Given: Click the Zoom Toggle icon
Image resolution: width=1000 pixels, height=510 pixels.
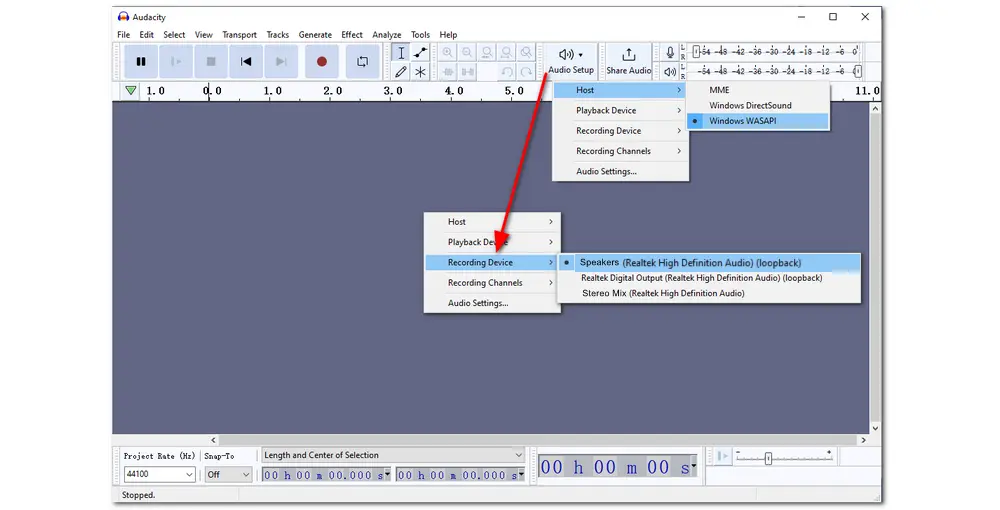Looking at the screenshot, I should click(526, 53).
